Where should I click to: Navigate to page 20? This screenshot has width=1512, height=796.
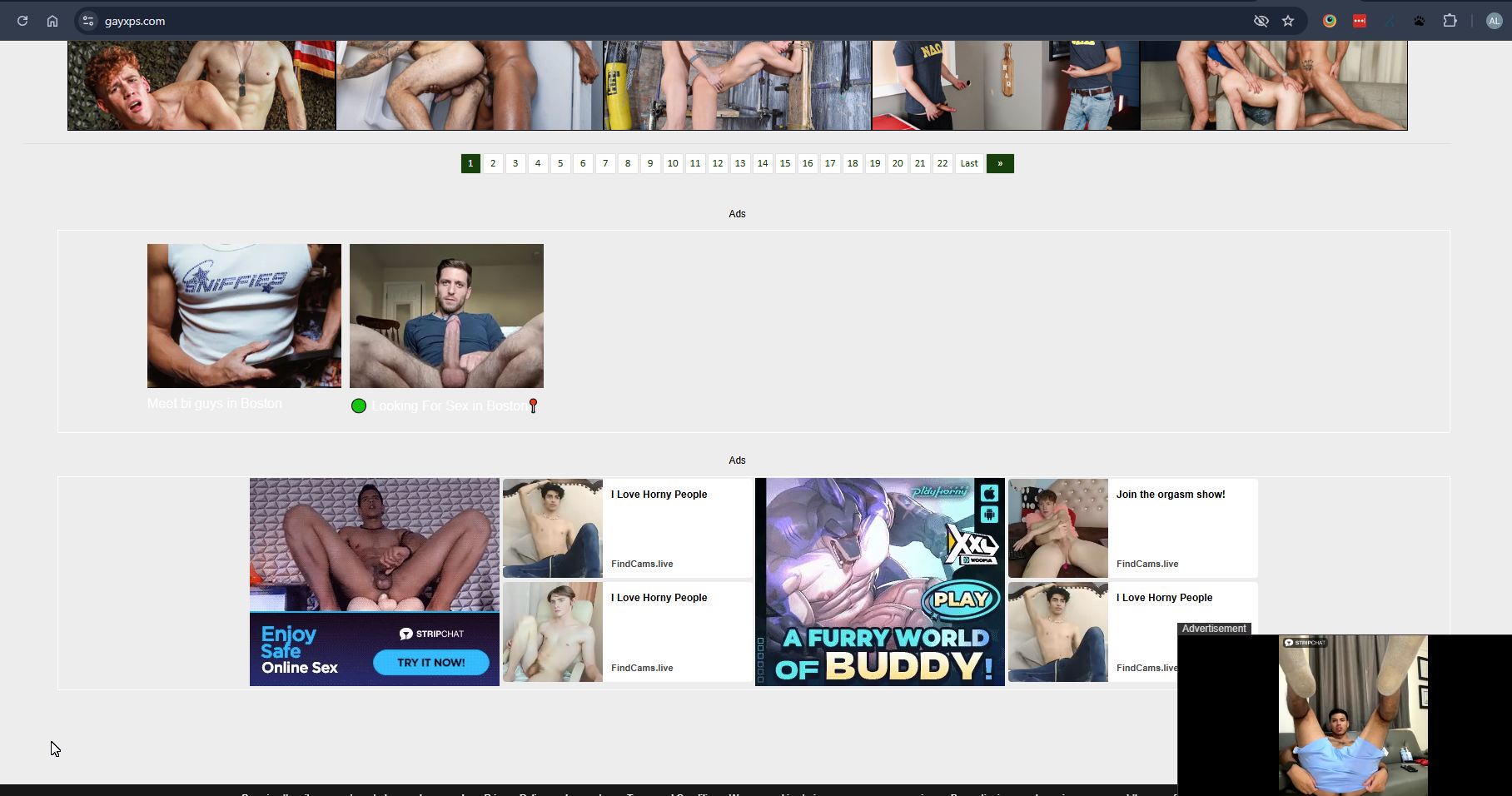click(x=898, y=163)
